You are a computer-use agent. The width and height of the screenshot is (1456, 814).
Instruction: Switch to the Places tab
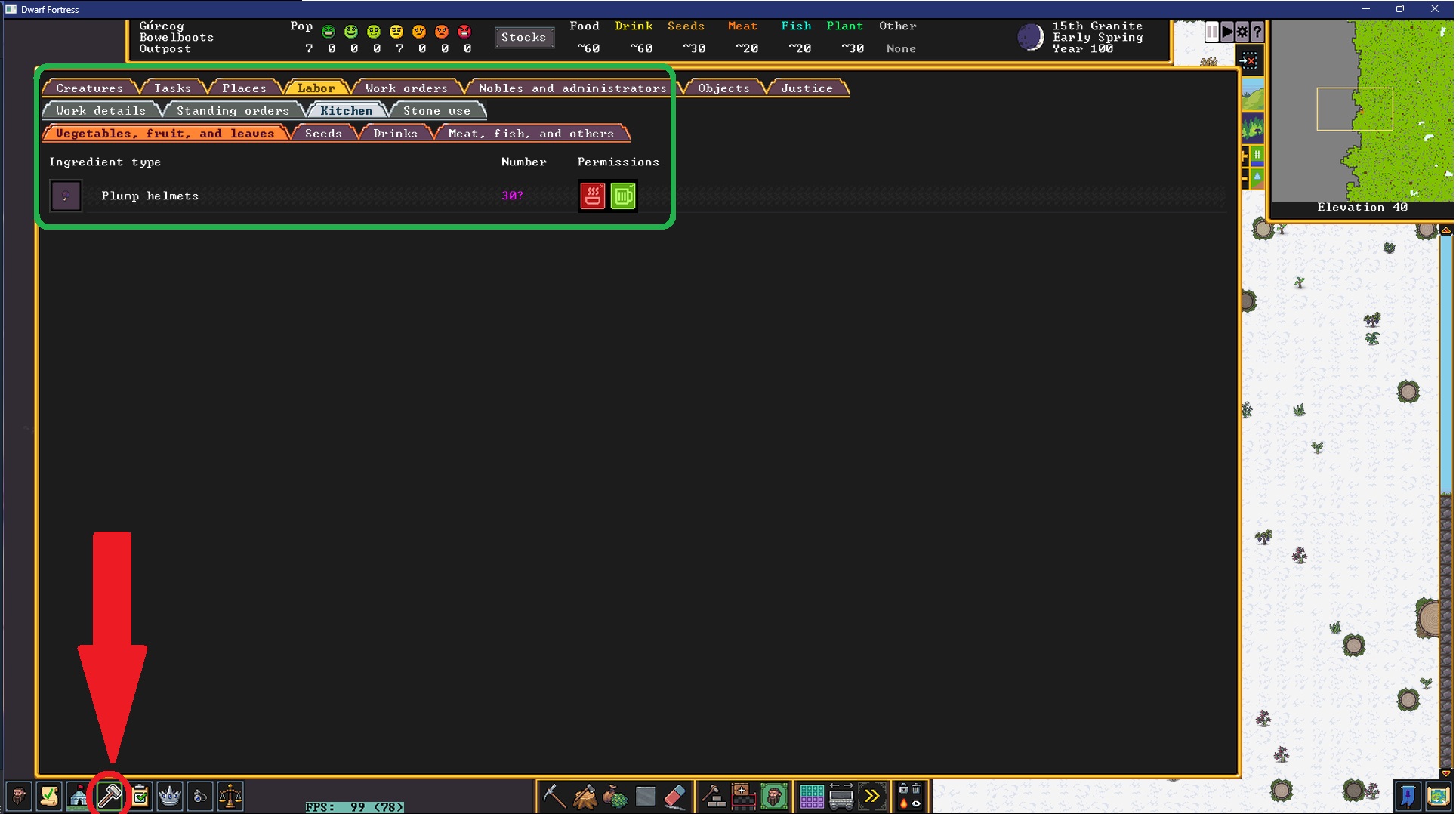[244, 88]
